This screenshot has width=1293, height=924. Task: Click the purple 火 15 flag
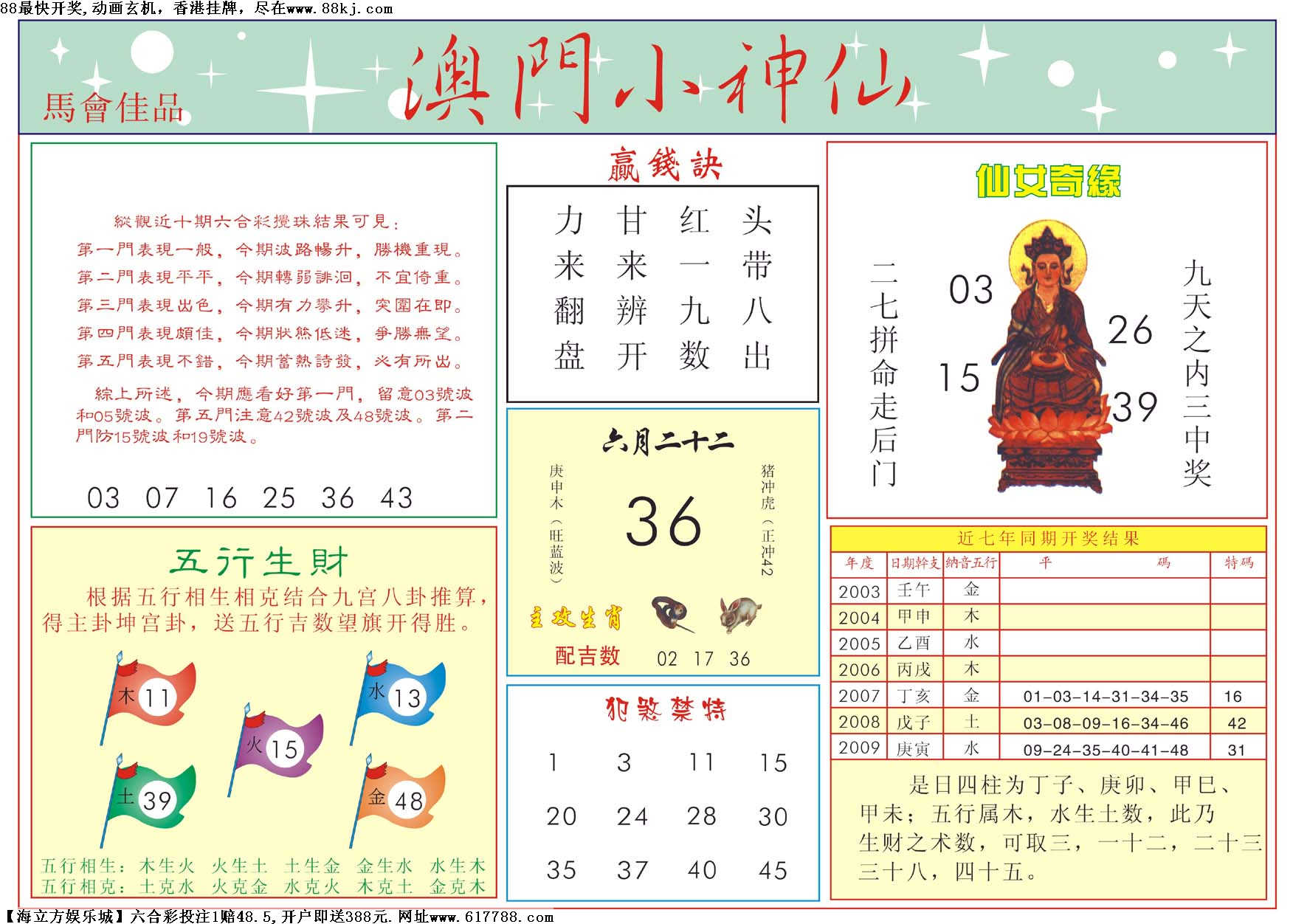(x=276, y=748)
